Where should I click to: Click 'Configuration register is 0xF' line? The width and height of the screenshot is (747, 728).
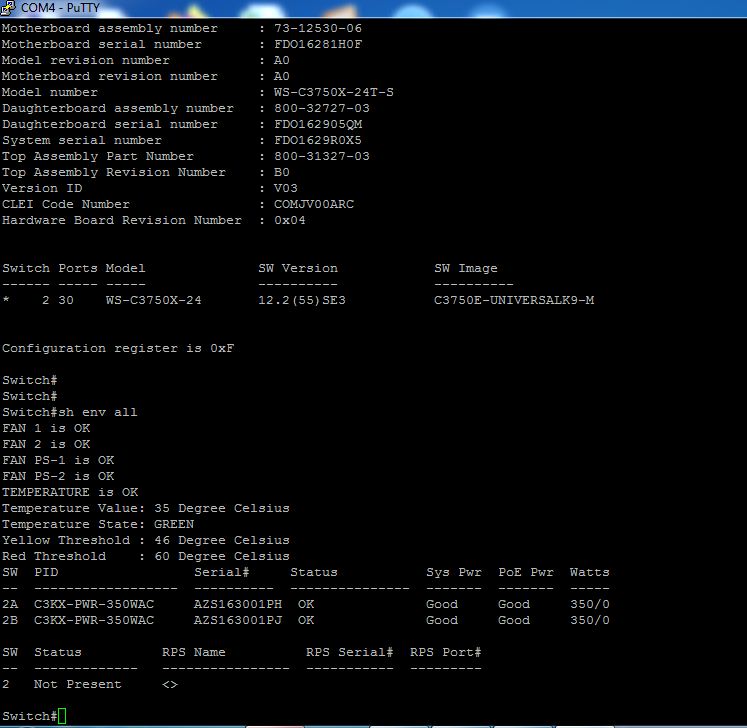pos(118,348)
